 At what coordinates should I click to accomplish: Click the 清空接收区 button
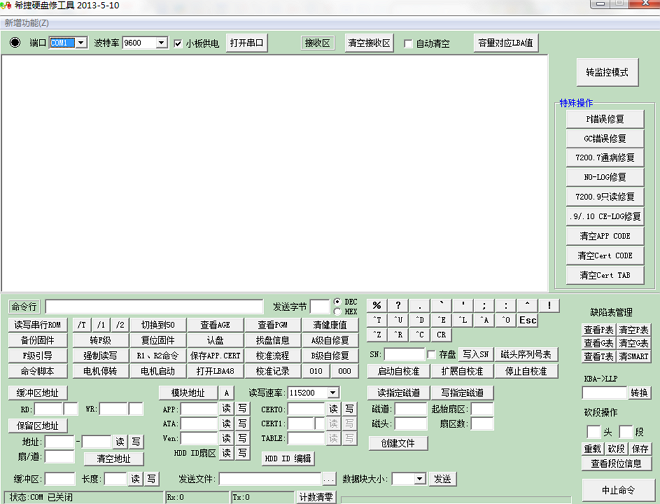pyautogui.click(x=369, y=43)
